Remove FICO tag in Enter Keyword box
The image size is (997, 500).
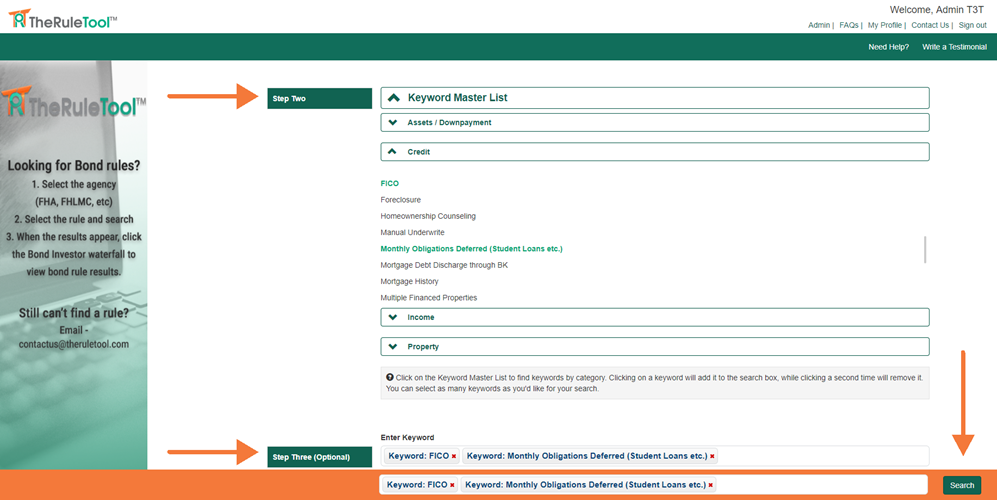[x=454, y=456]
